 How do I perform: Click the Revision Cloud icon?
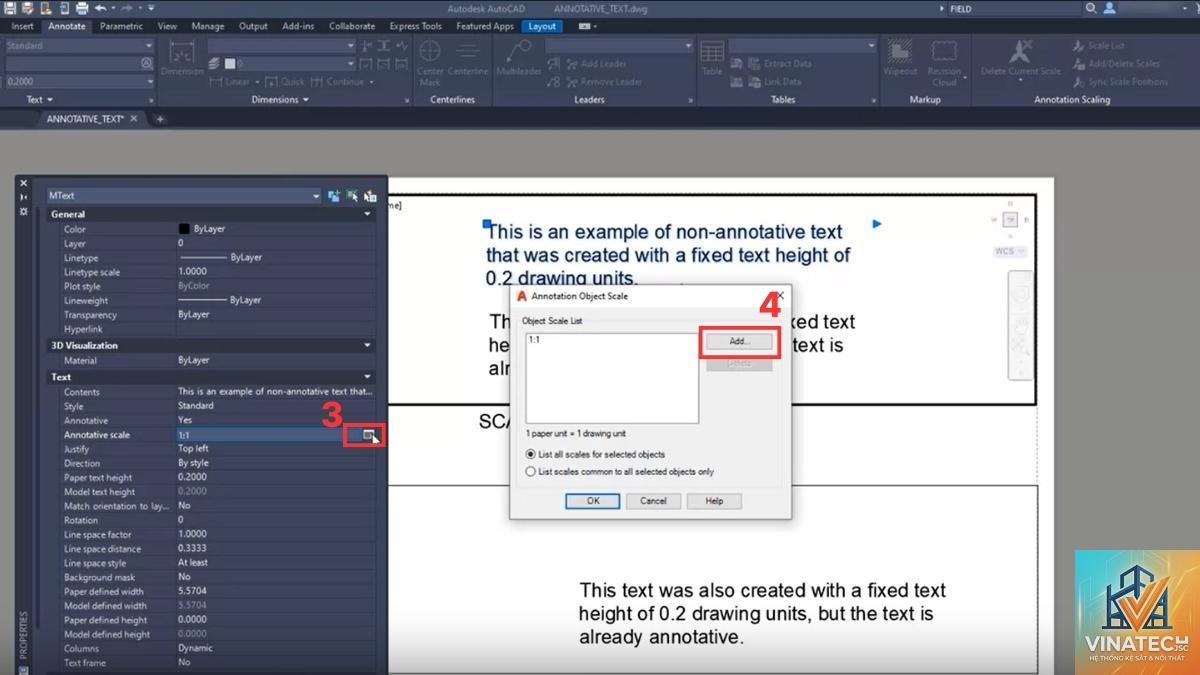944,62
